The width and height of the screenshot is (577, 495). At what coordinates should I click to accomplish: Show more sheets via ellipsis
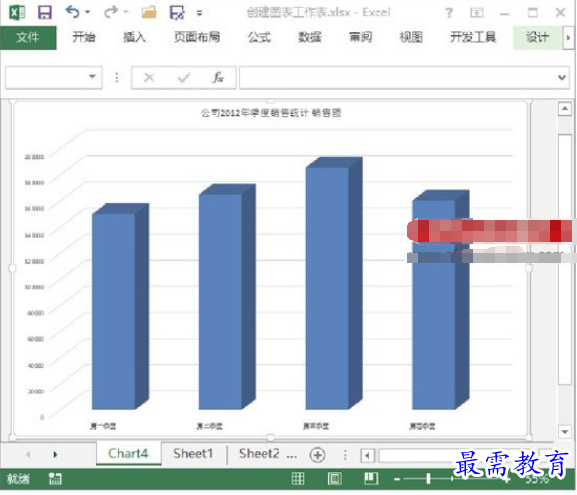pyautogui.click(x=292, y=456)
